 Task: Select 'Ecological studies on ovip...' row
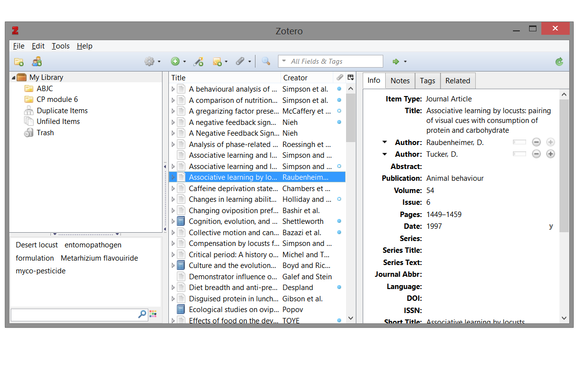[x=257, y=309]
